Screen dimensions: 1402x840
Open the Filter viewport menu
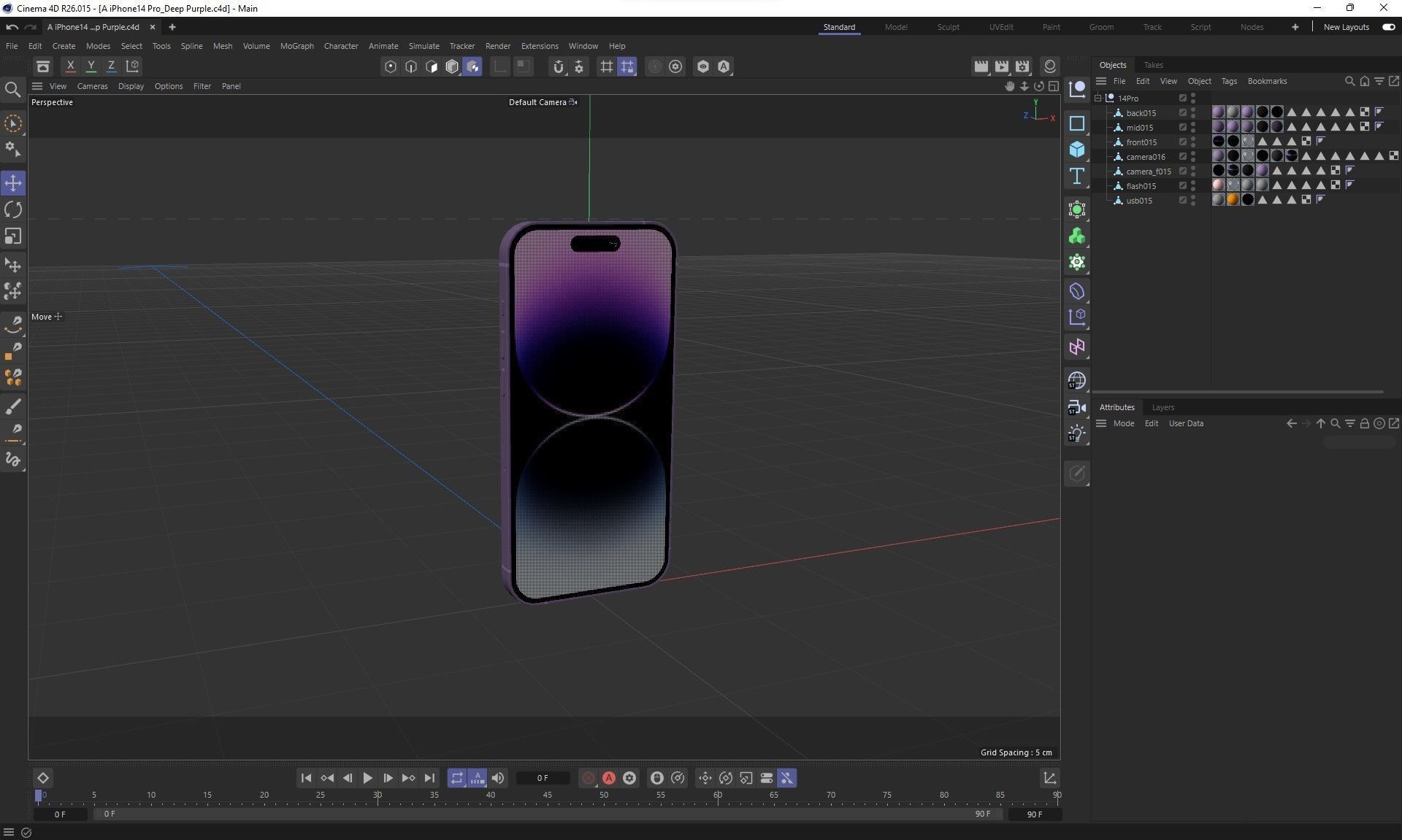pyautogui.click(x=202, y=86)
